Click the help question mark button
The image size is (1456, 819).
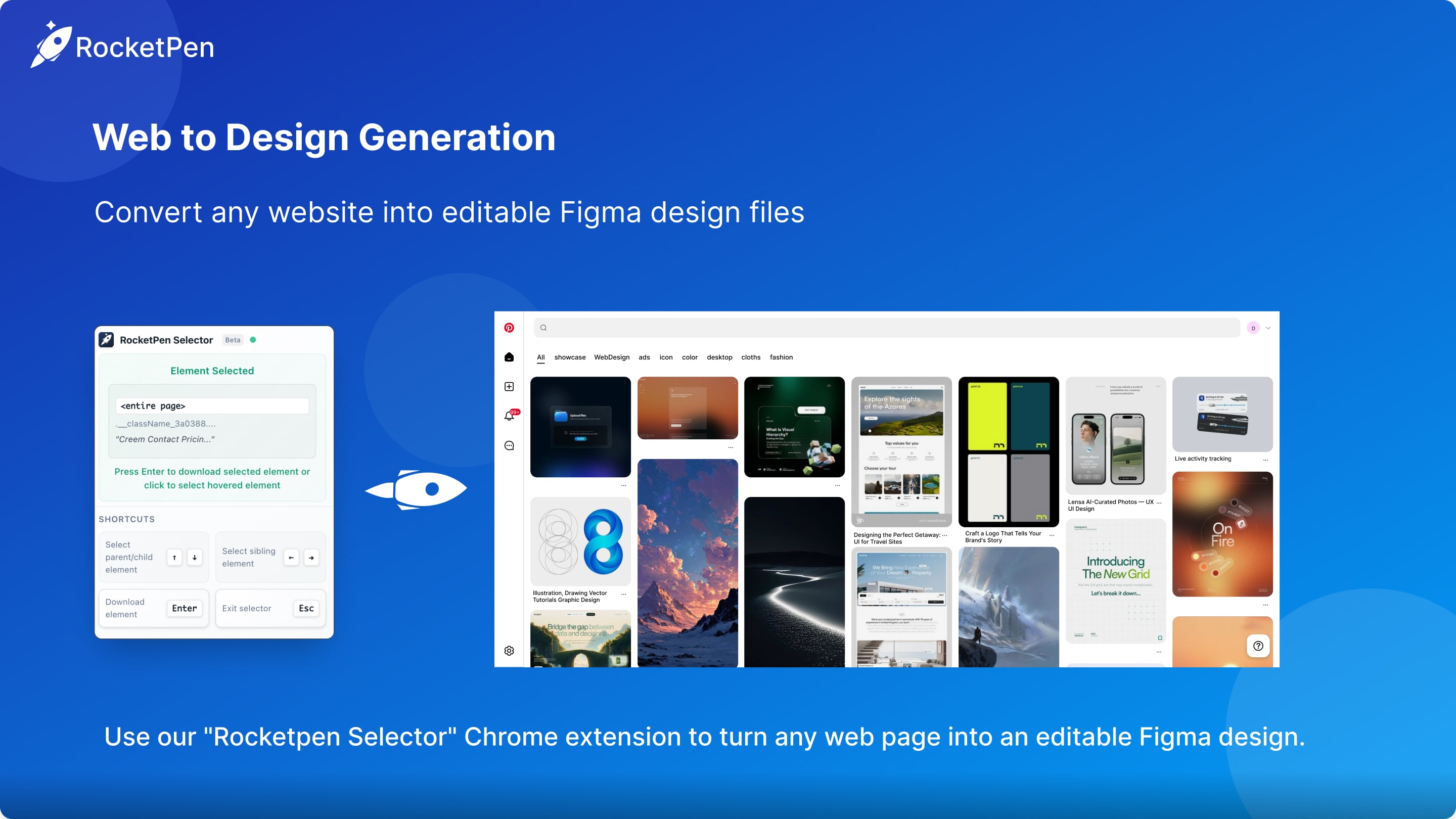point(1258,646)
